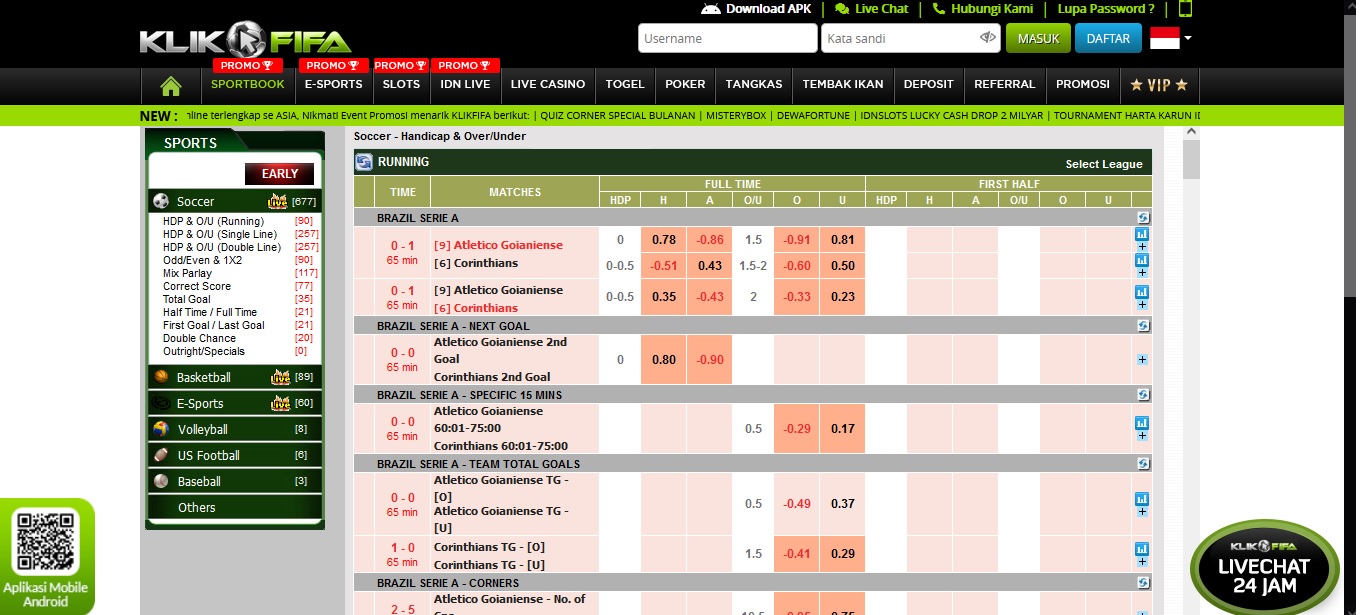This screenshot has height=615, width=1361.
Task: Refresh the Specific 15 Mins section
Action: pos(1143,395)
